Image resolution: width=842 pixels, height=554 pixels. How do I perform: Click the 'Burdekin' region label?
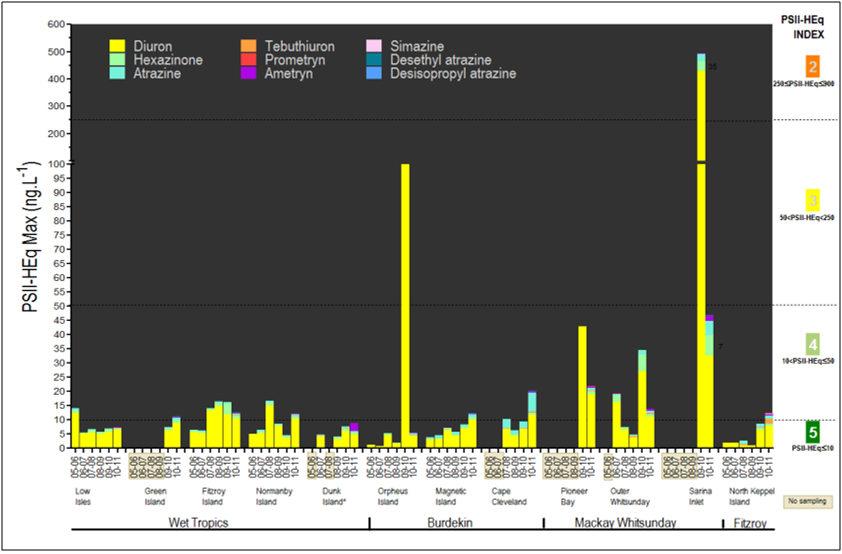450,522
